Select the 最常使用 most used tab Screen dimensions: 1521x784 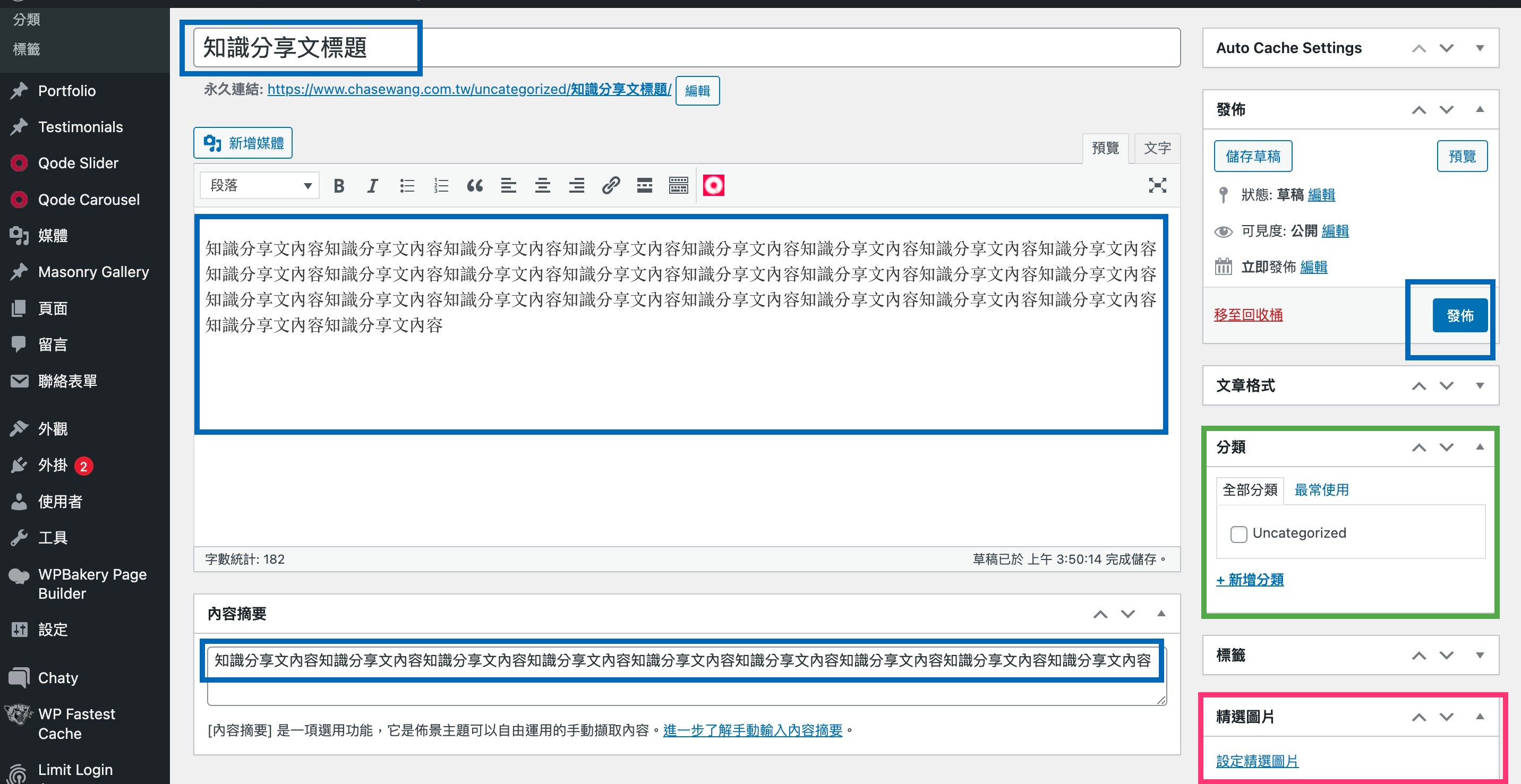1321,490
